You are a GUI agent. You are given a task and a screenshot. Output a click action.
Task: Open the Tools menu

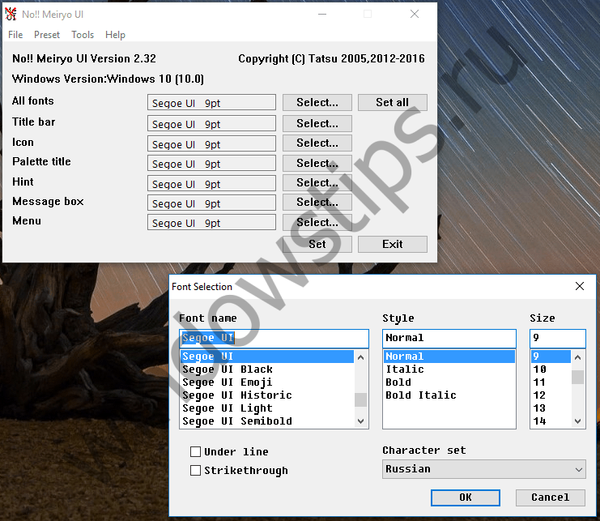[x=82, y=35]
